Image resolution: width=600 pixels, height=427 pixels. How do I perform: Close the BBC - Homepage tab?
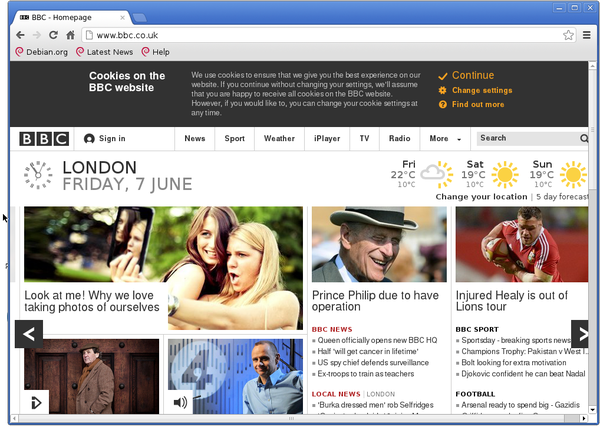[x=122, y=17]
